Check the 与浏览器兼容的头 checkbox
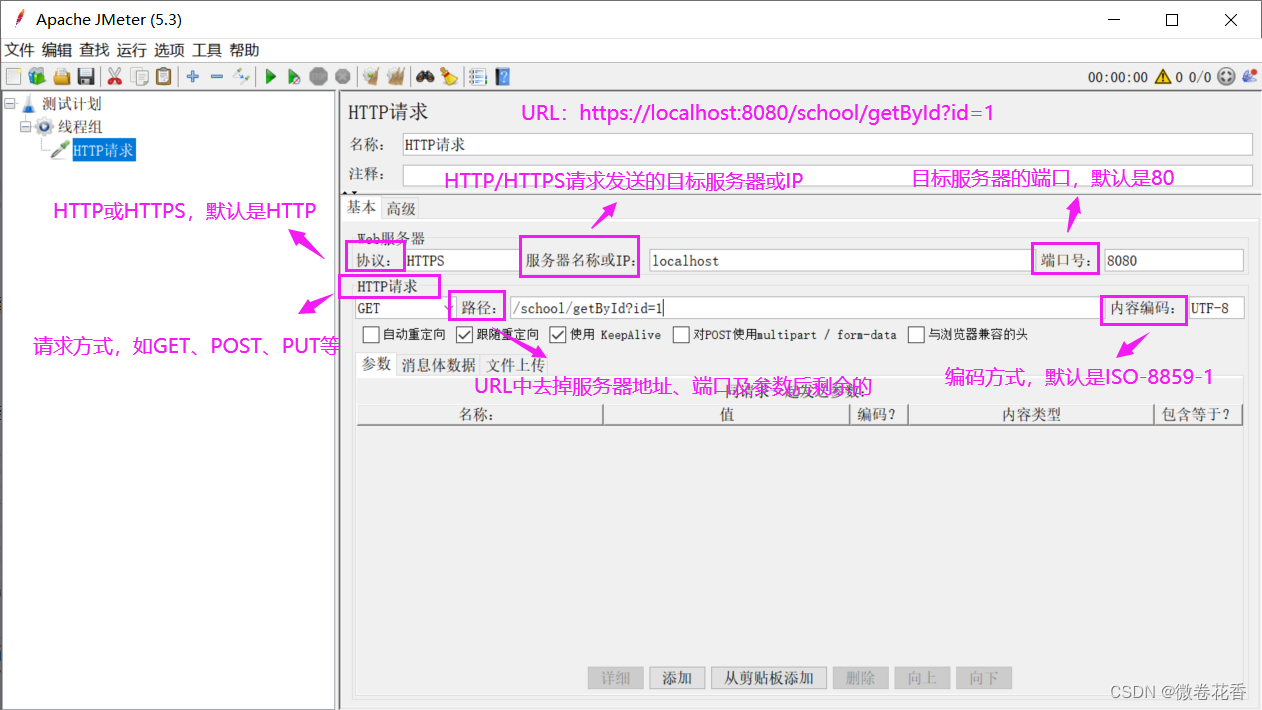1262x710 pixels. pyautogui.click(x=916, y=335)
